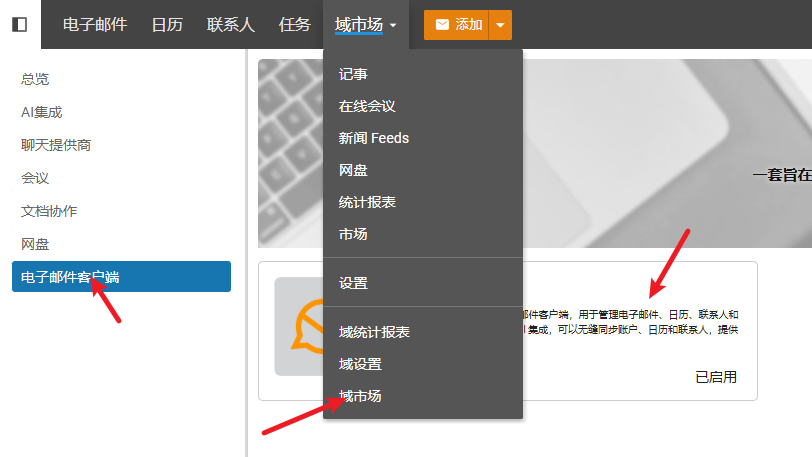This screenshot has width=812, height=457.
Task: Toggle the sidebar panel icon
Action: coord(20,24)
